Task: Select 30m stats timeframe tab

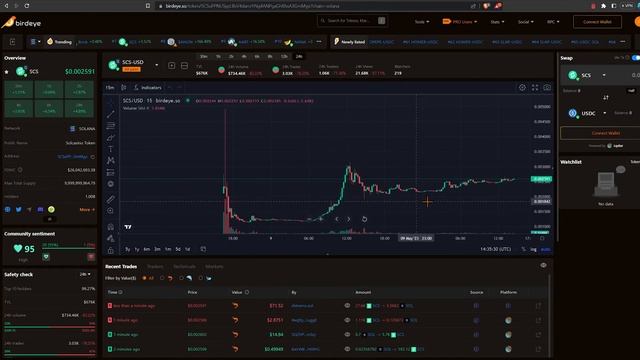Action: pos(204,56)
